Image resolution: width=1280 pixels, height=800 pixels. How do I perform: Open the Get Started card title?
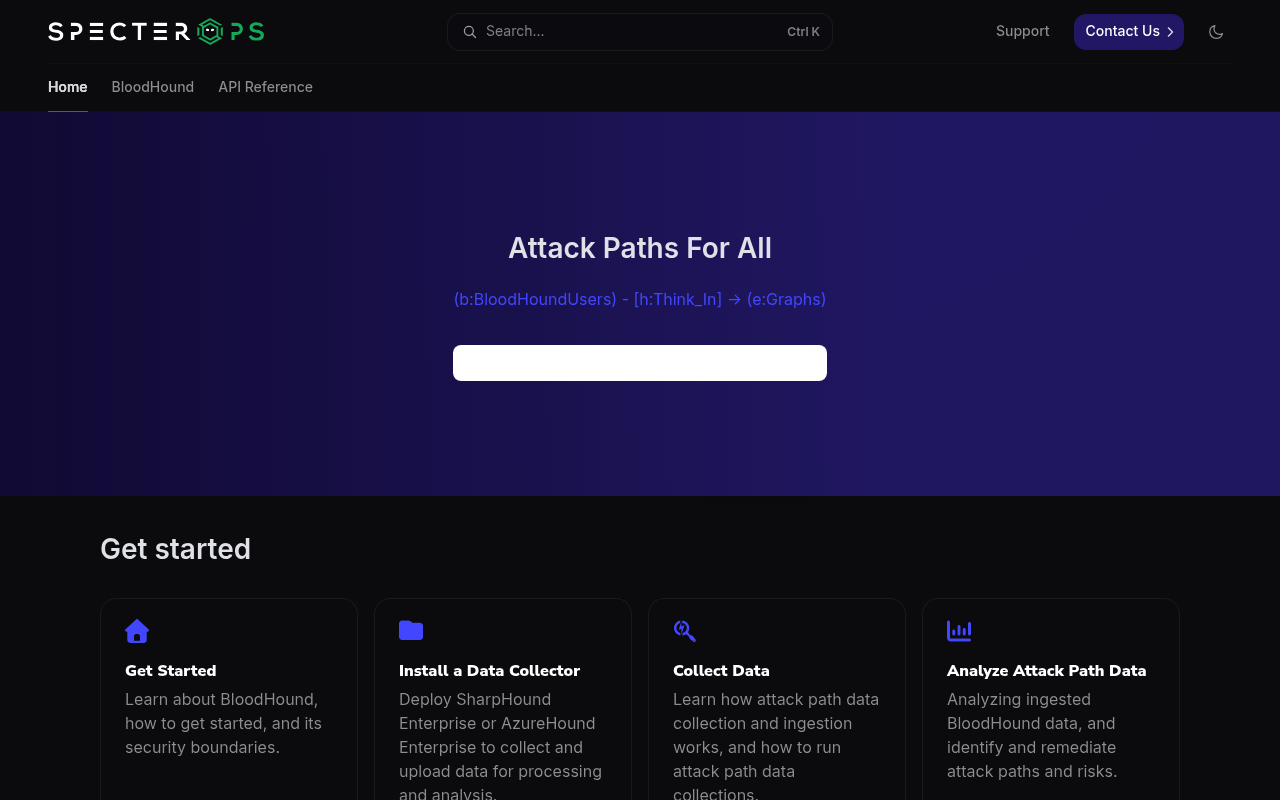[x=171, y=671]
